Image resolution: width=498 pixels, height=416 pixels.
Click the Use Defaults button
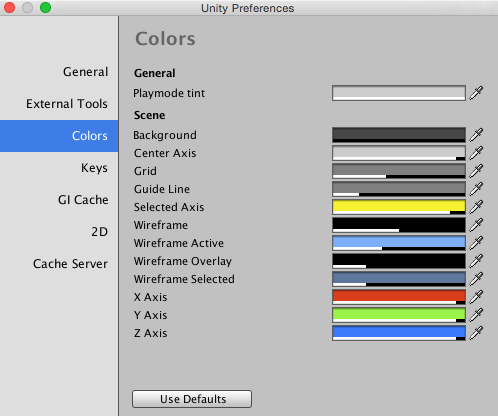click(x=192, y=399)
